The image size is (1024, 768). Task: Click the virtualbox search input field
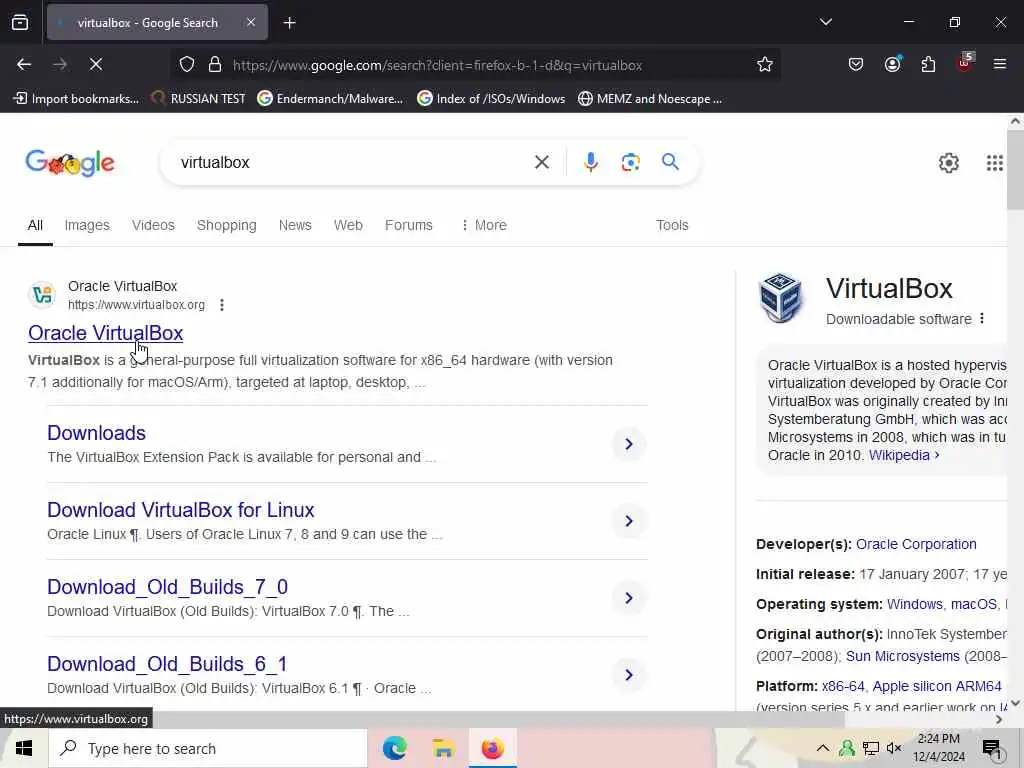[x=353, y=162]
